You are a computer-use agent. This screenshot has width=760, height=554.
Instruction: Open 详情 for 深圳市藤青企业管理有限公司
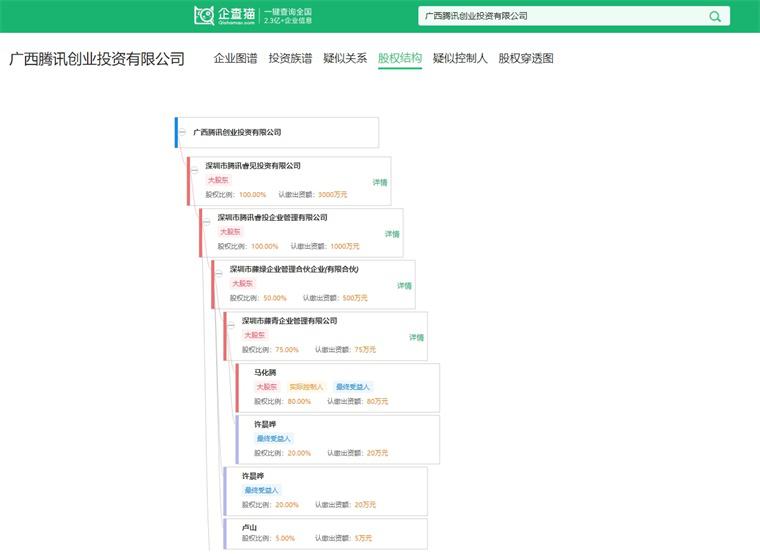[416, 337]
